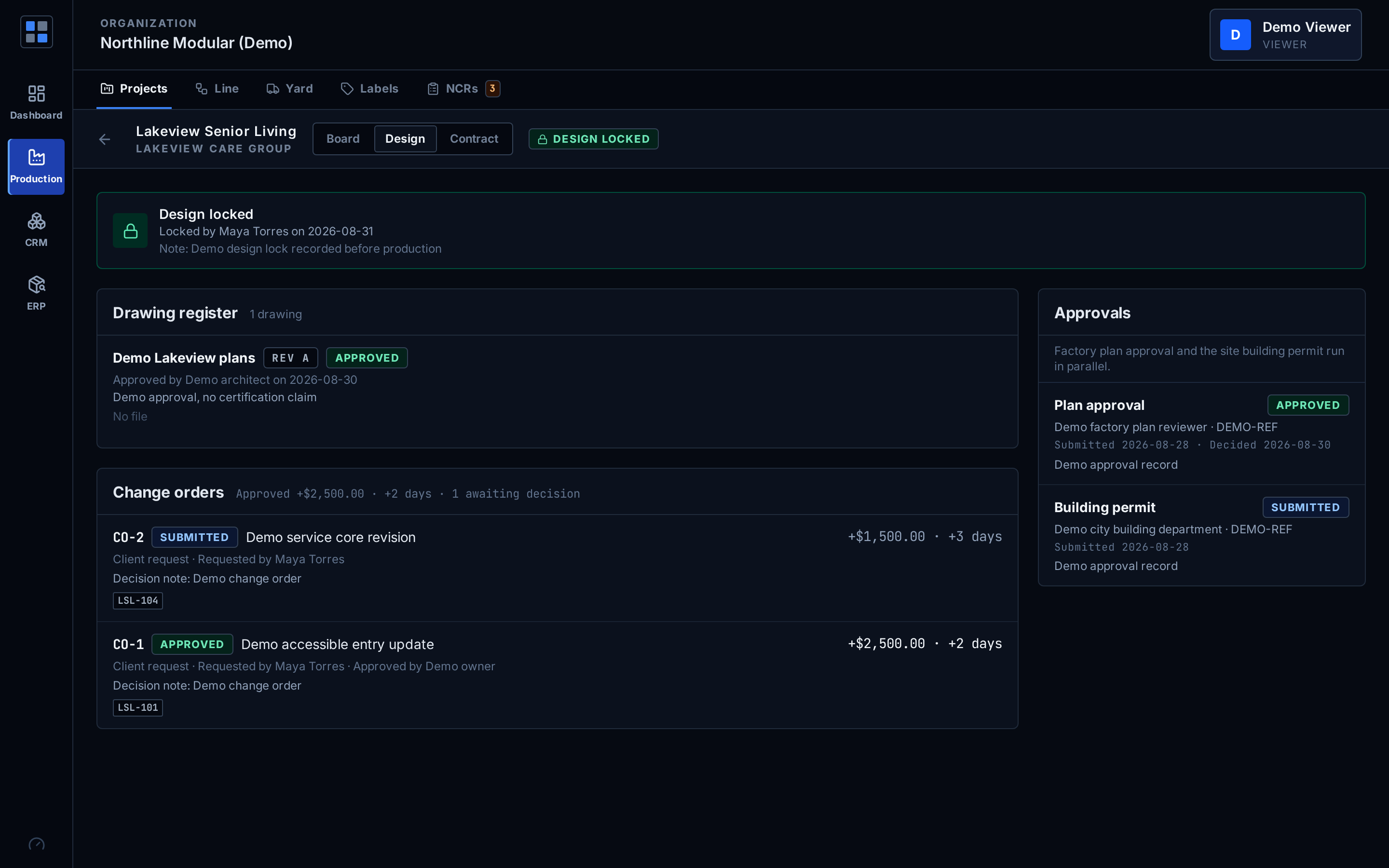Image resolution: width=1389 pixels, height=868 pixels.
Task: Switch to the Yard tab
Action: (x=290, y=88)
